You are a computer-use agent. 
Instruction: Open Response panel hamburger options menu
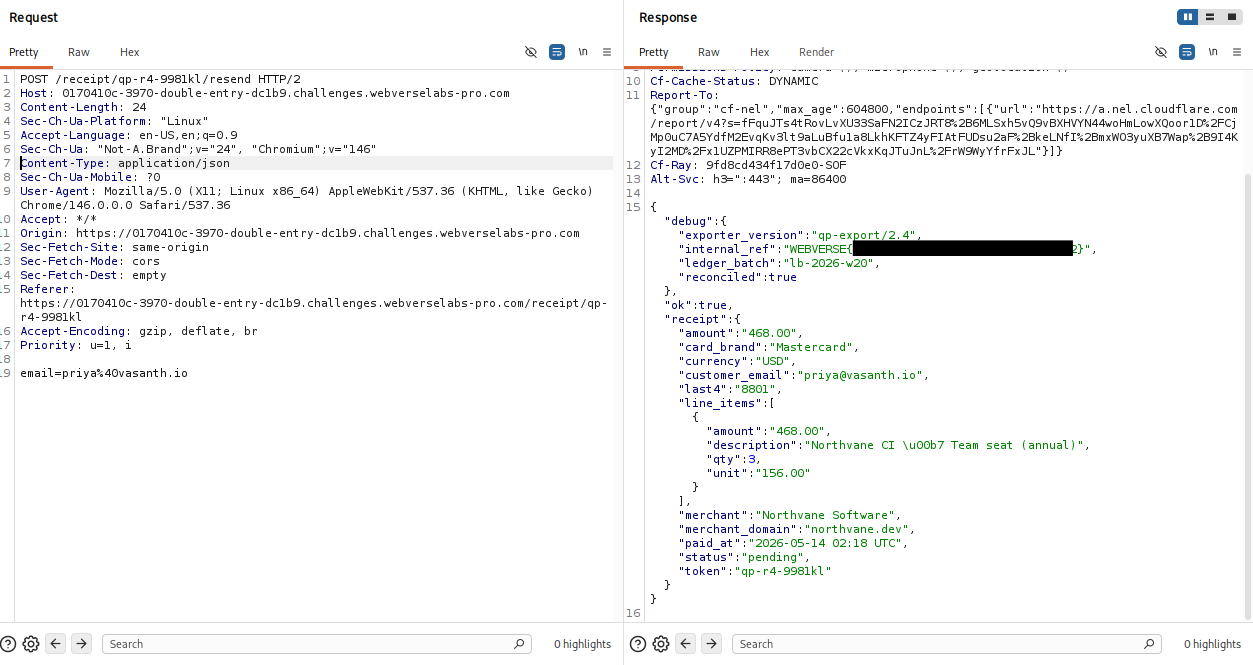point(1237,52)
